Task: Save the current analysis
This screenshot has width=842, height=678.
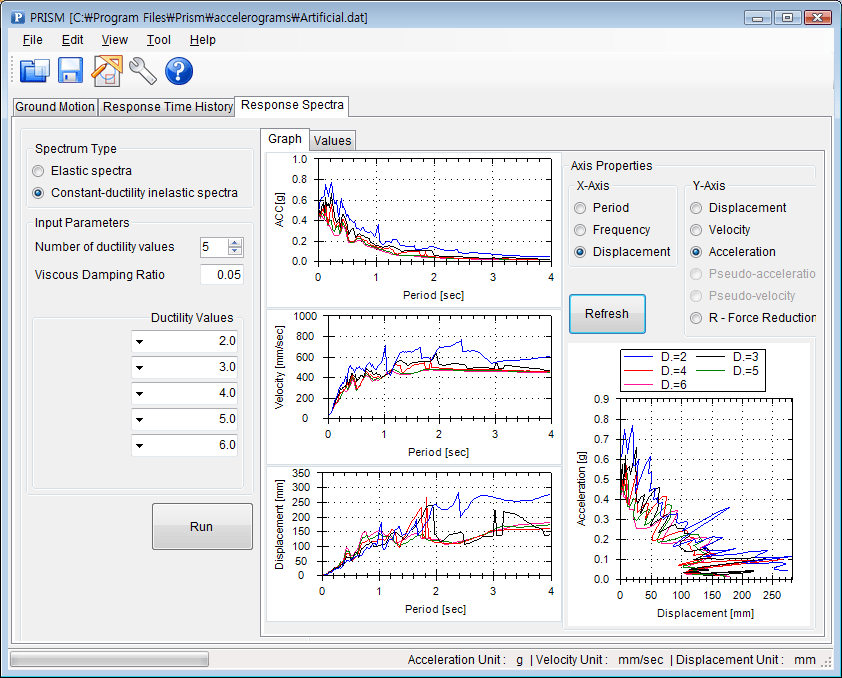Action: (x=70, y=71)
